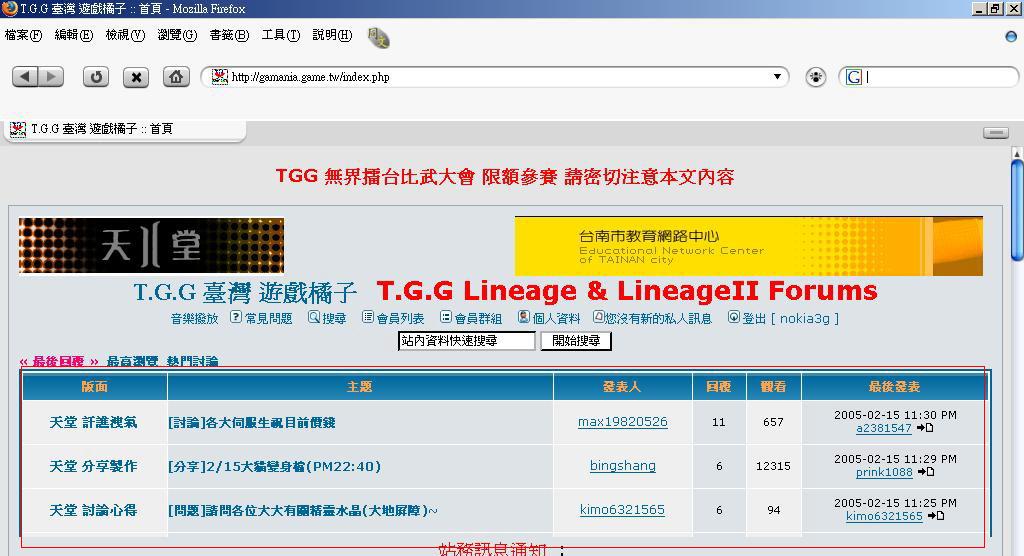Open kimo6321565 in the 發表人 column
The height and width of the screenshot is (556, 1024).
pos(622,510)
